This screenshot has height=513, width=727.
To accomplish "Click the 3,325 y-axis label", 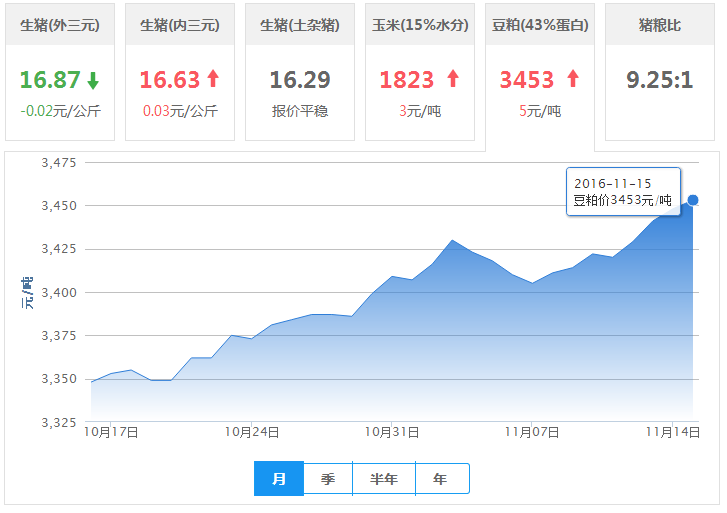I will [59, 423].
